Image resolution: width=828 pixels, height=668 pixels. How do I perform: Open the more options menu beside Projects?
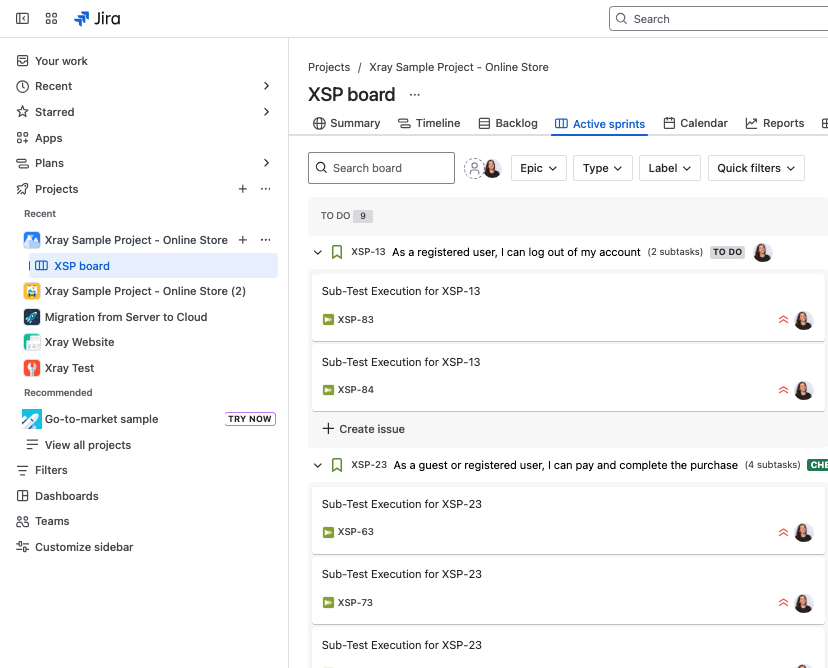266,189
